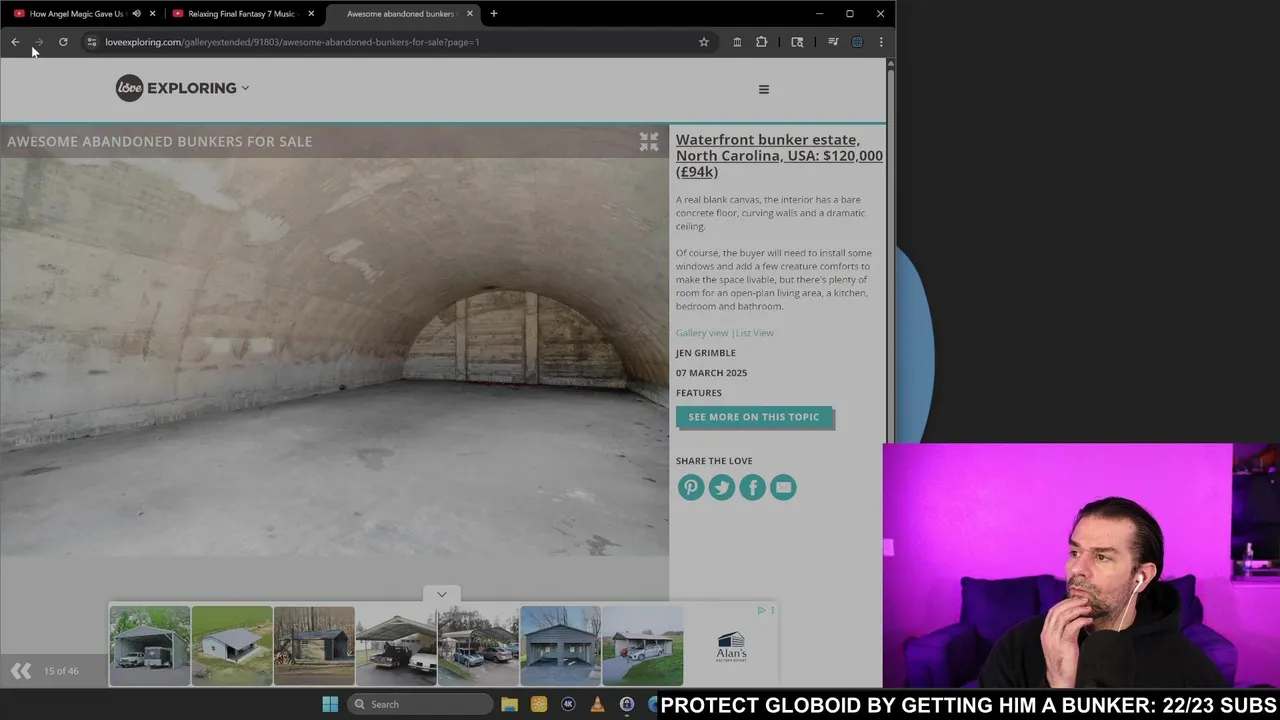This screenshot has width=1280, height=720.
Task: Open a new browser tab
Action: tap(494, 14)
